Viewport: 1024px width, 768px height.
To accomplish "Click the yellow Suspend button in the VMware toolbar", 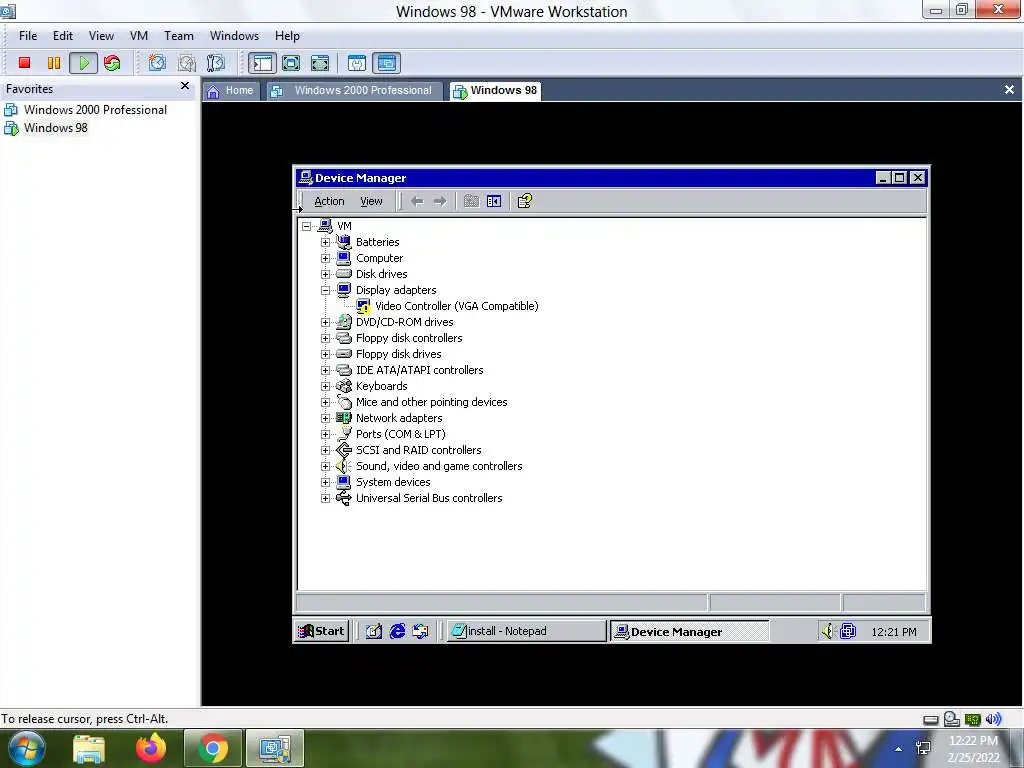I will (x=54, y=63).
